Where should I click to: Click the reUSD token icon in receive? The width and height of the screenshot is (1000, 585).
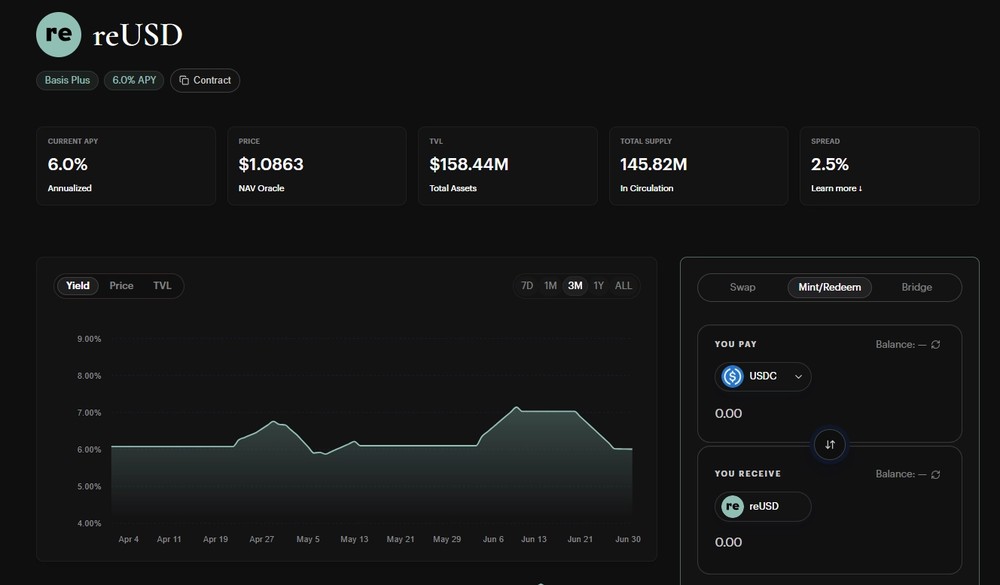point(732,507)
